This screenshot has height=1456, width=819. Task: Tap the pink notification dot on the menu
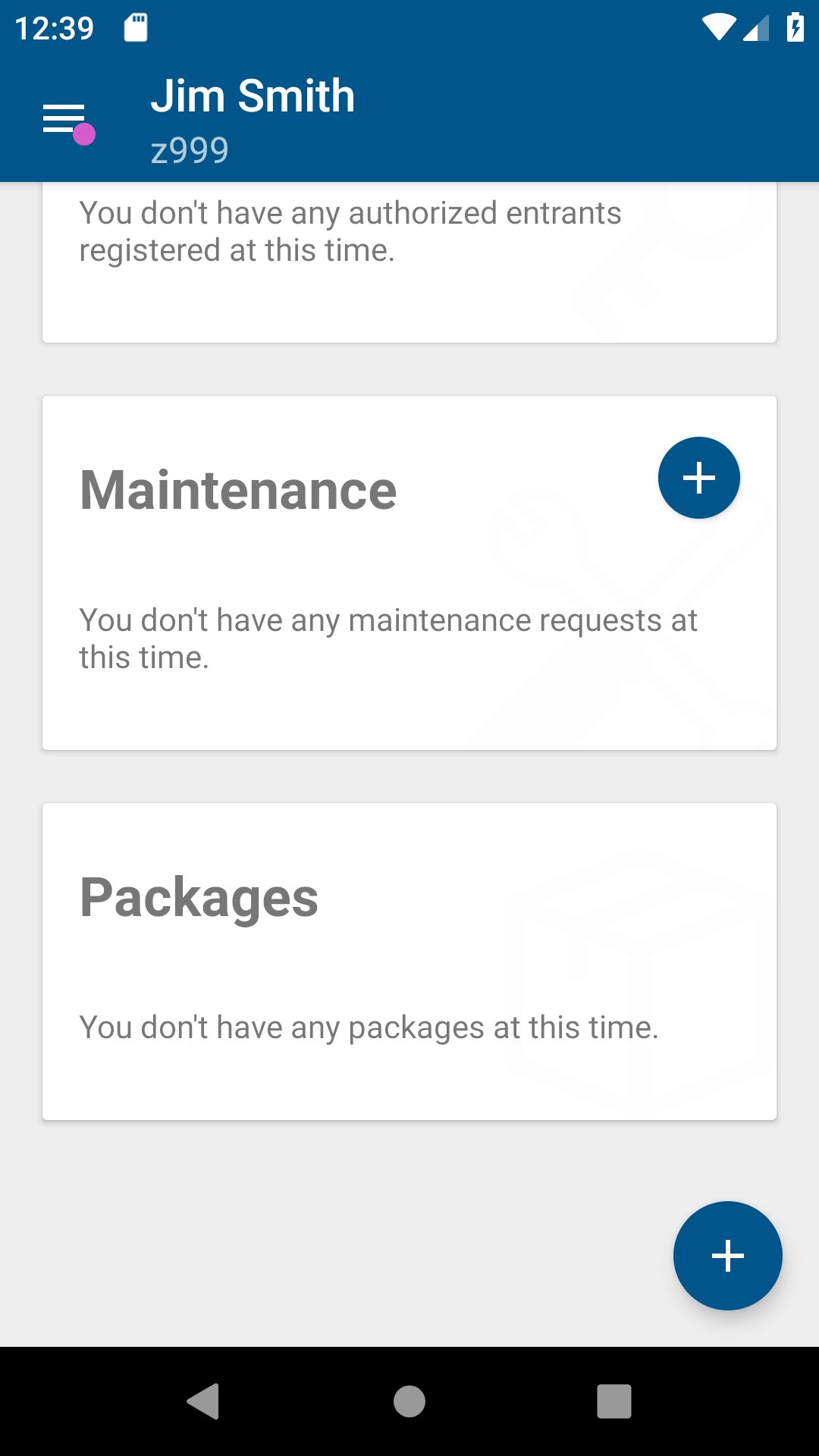pyautogui.click(x=83, y=134)
